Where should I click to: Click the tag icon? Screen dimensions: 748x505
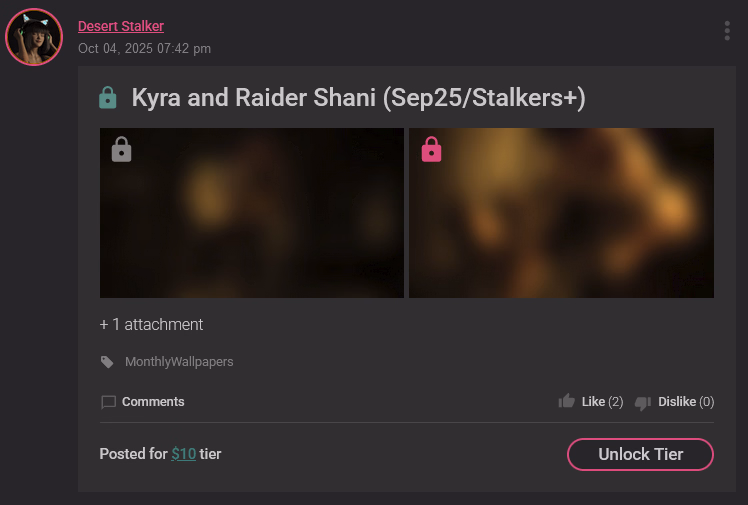coord(107,362)
